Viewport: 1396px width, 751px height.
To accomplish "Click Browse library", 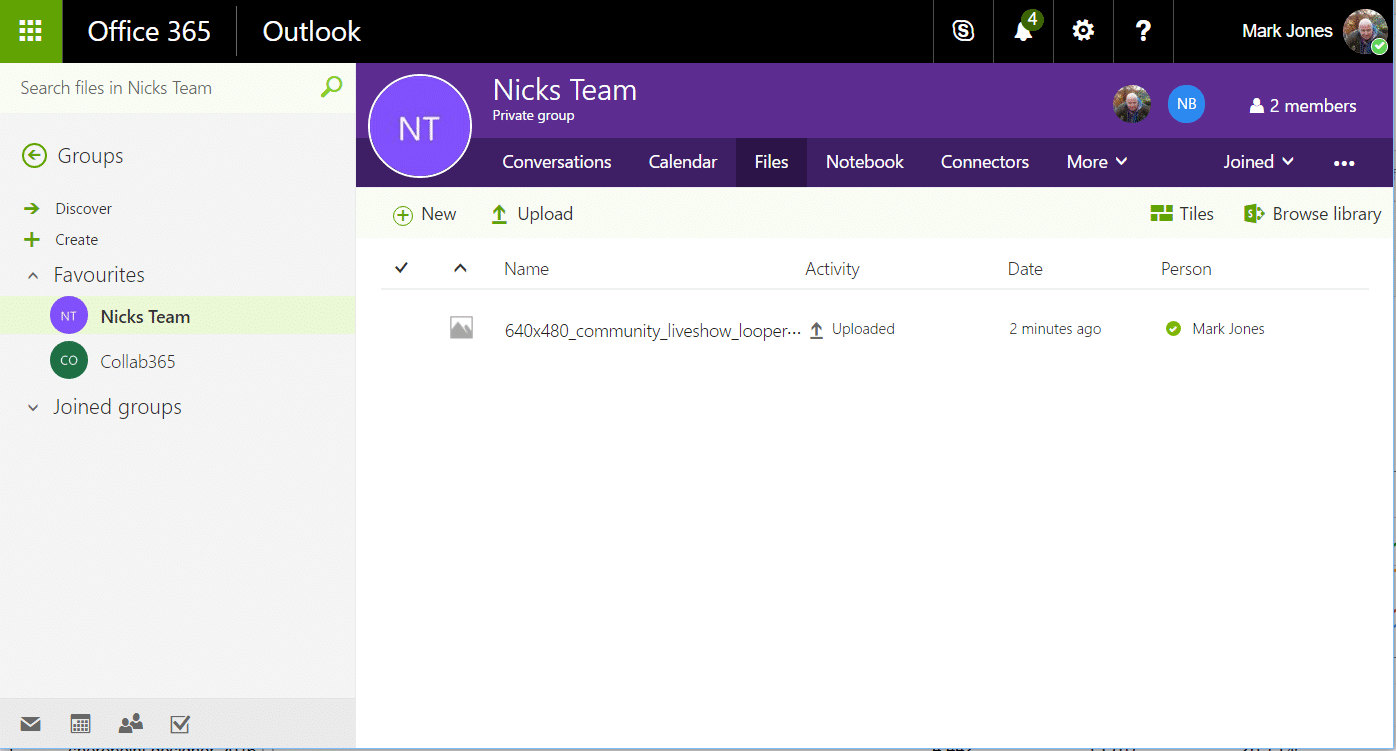I will [x=1312, y=214].
